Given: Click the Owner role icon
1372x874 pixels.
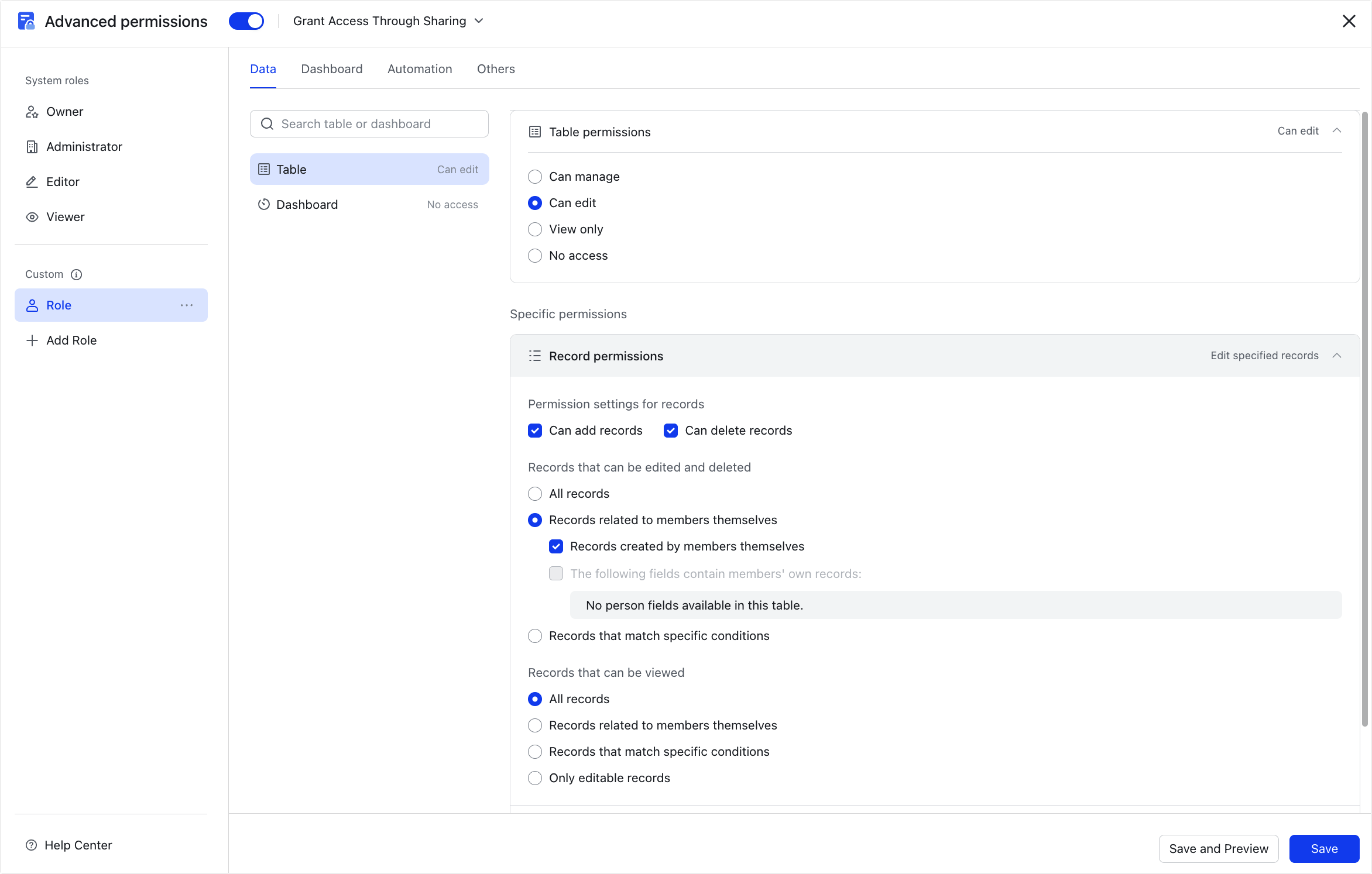Looking at the screenshot, I should click(x=32, y=112).
